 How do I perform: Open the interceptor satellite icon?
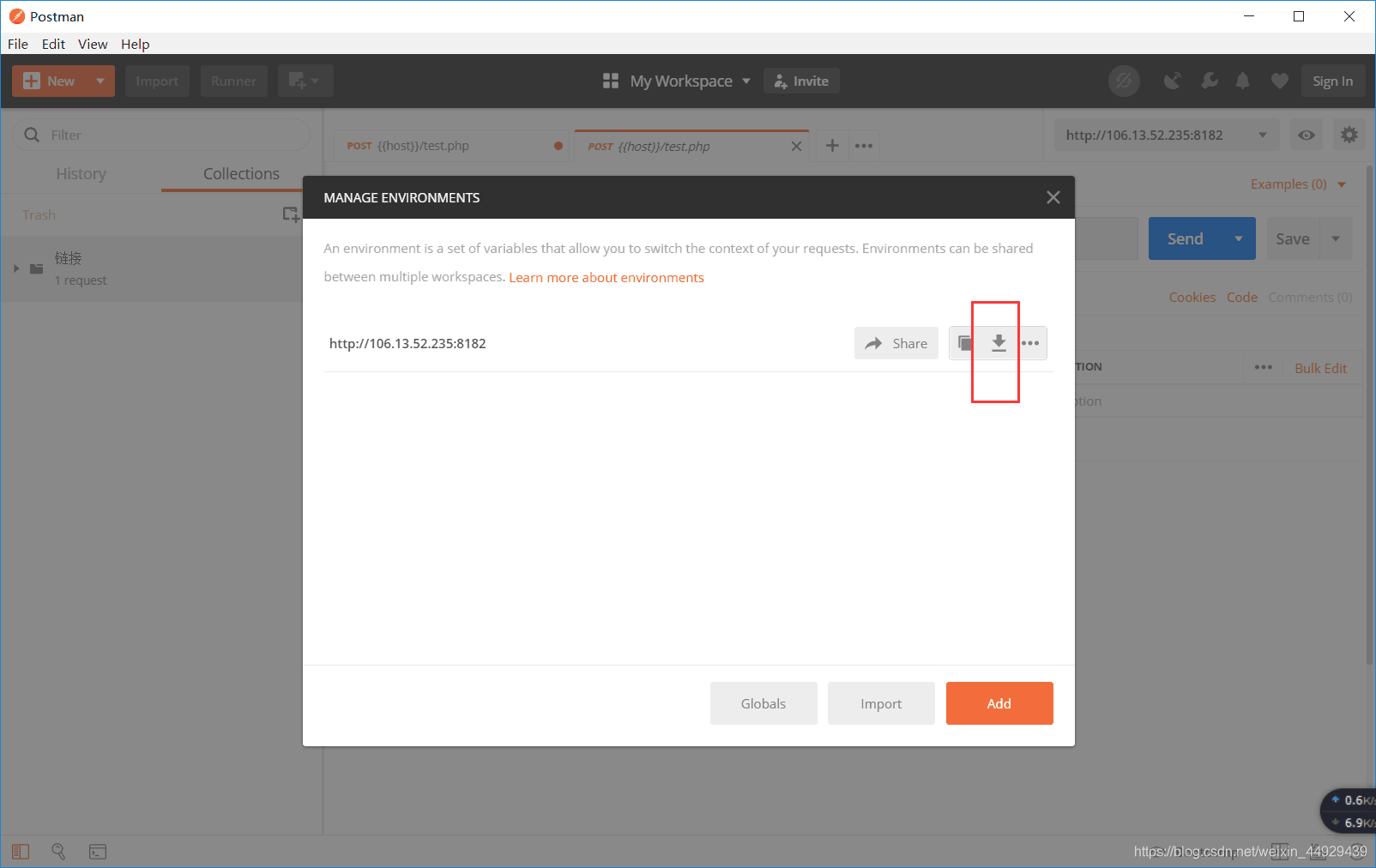1172,81
